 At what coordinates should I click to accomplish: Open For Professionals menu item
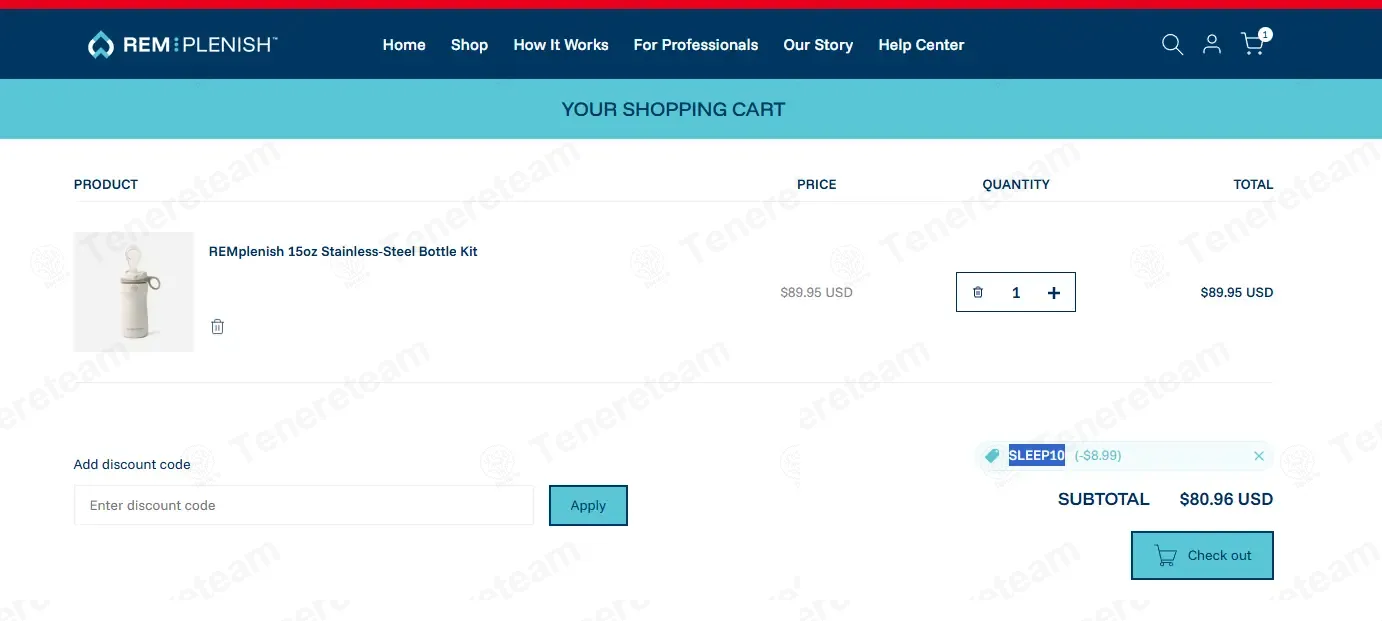pyautogui.click(x=696, y=45)
